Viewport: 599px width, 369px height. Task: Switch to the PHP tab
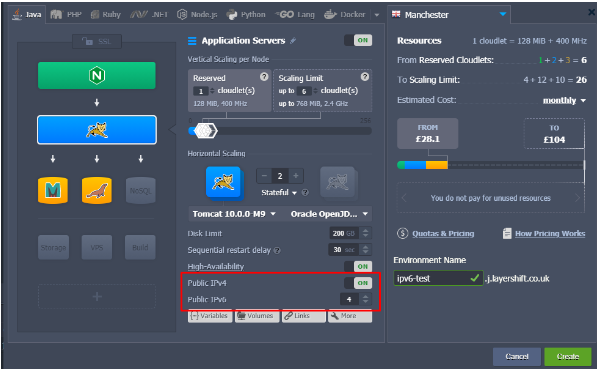(x=66, y=15)
